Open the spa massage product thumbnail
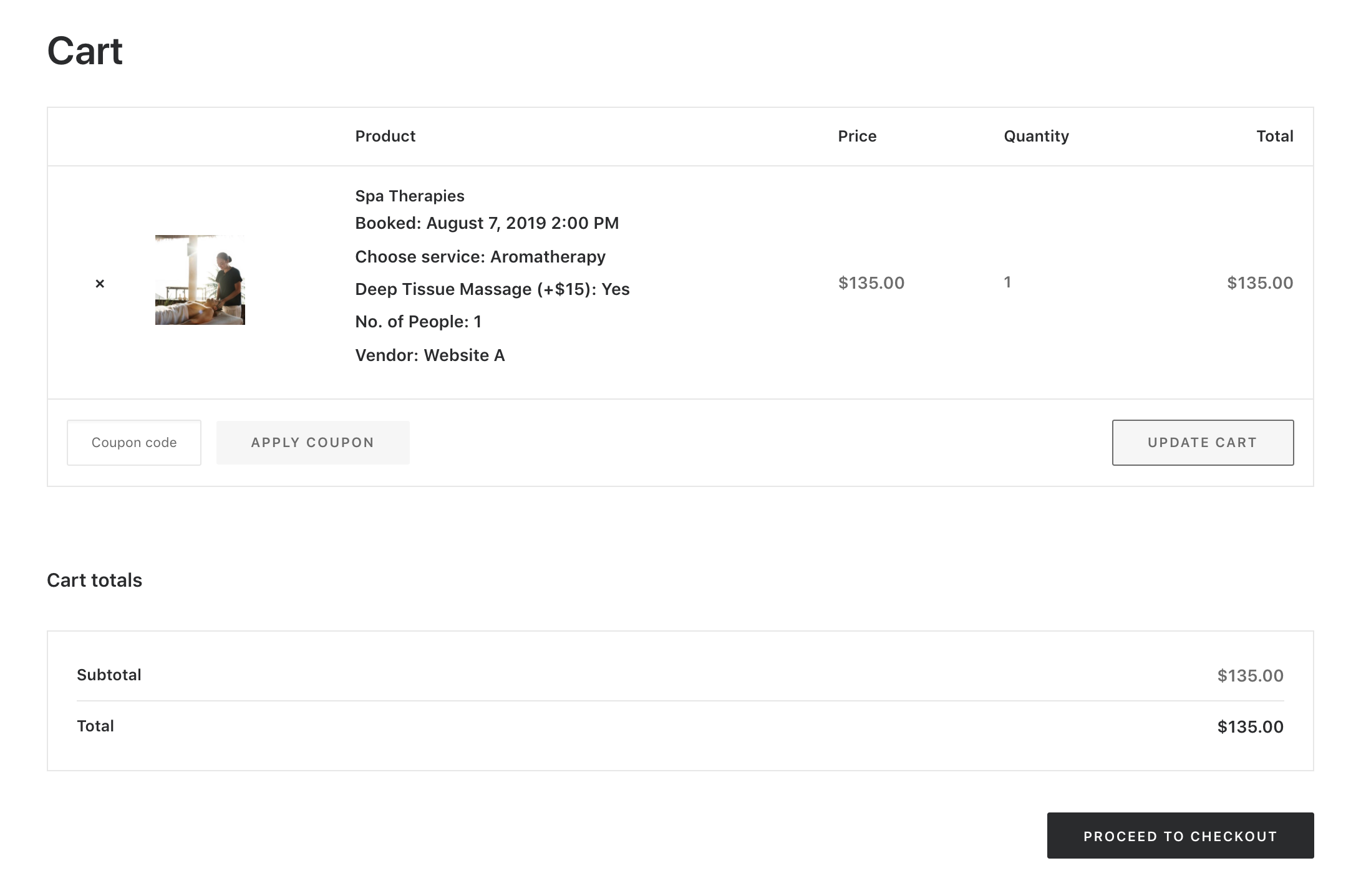Viewport: 1361px width, 896px height. (200, 280)
